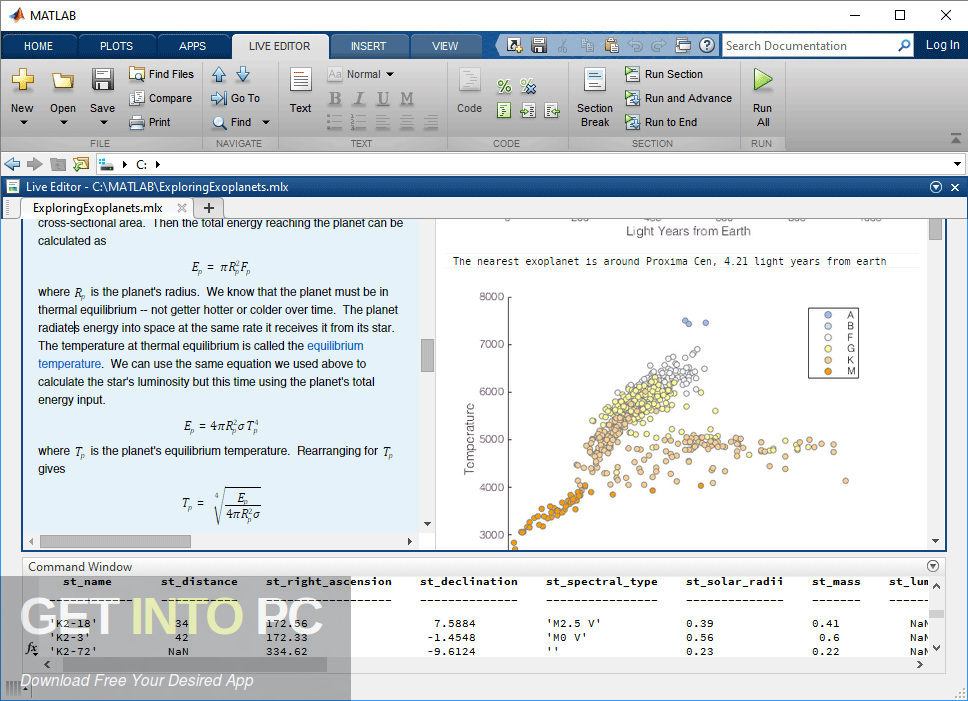Open the address bar path dropdown

[x=957, y=164]
